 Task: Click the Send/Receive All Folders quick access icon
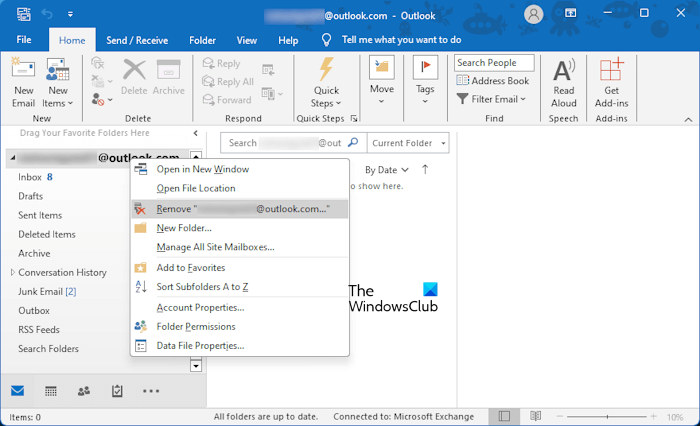click(x=24, y=14)
